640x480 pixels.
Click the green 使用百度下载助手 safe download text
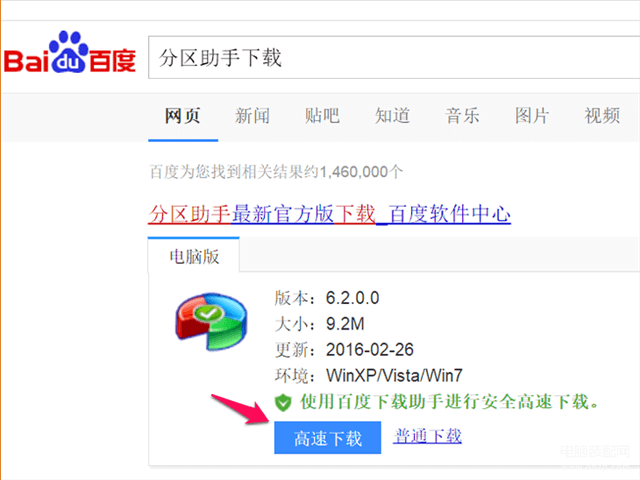click(449, 402)
